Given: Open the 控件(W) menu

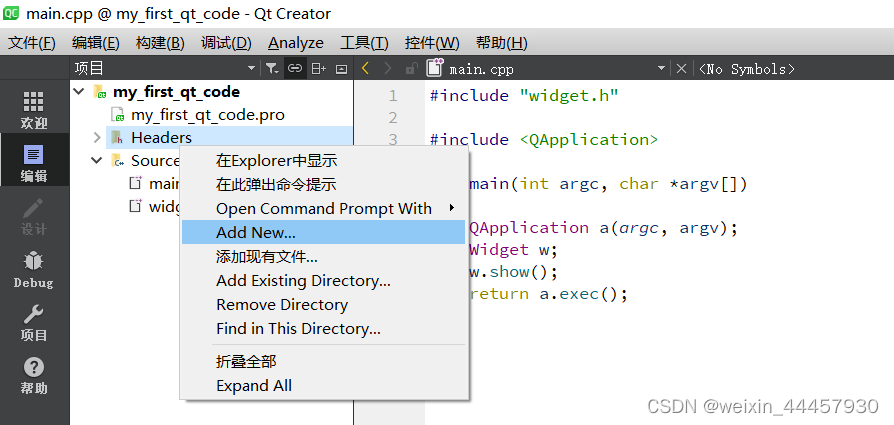Looking at the screenshot, I should [x=432, y=43].
